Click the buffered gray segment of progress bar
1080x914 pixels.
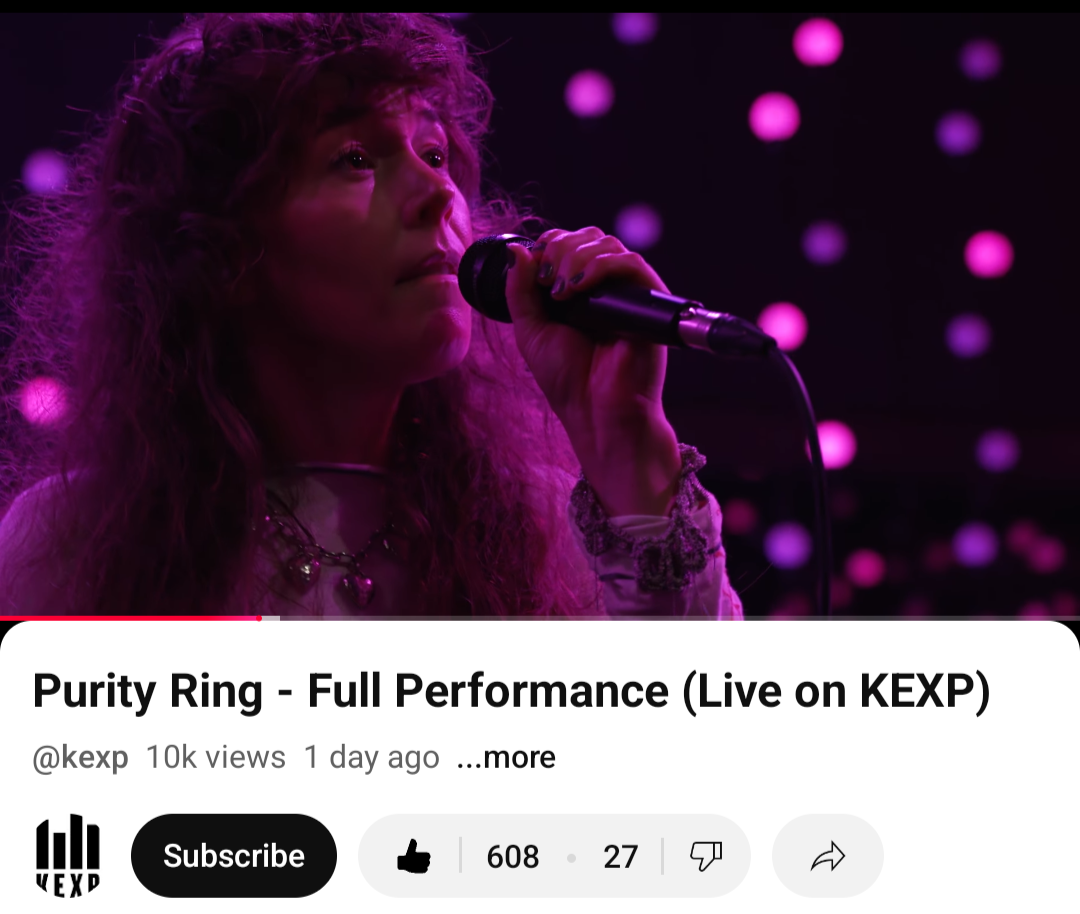point(270,618)
